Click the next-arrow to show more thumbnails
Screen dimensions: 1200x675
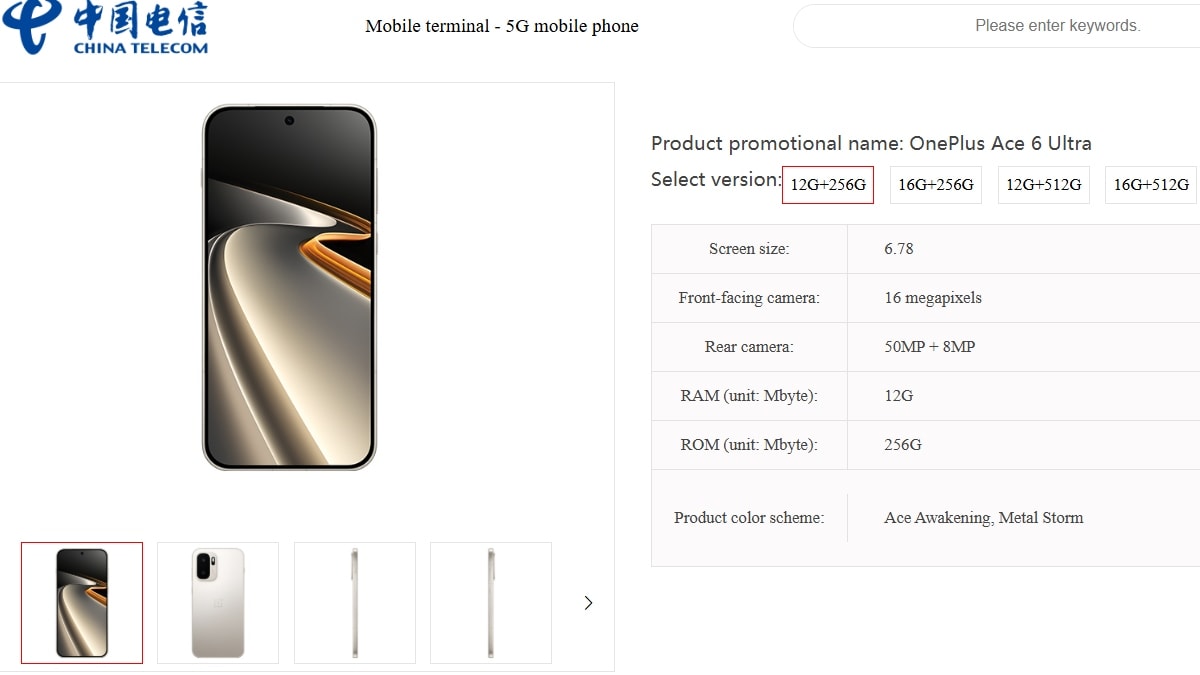tap(588, 603)
